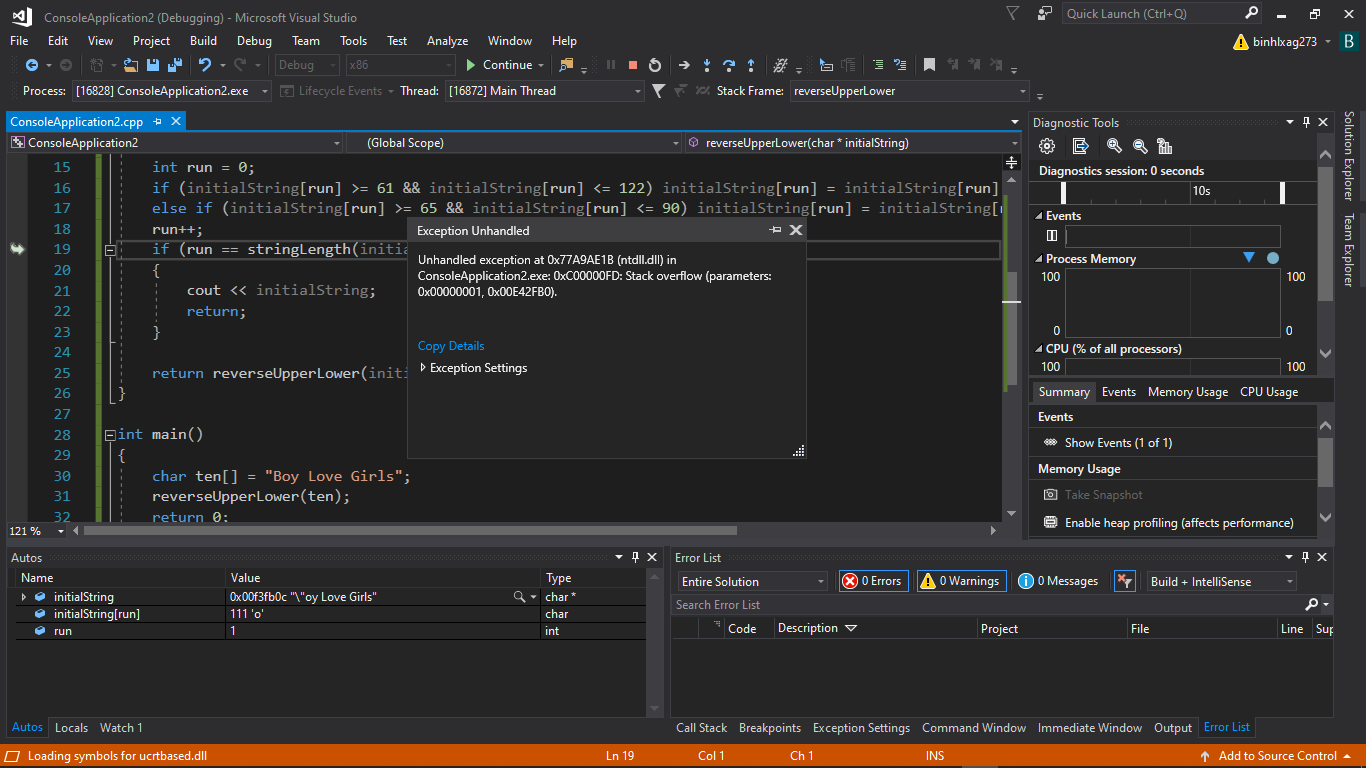Image resolution: width=1366 pixels, height=768 pixels.
Task: Click the Step Over arrow icon
Action: coord(729,65)
